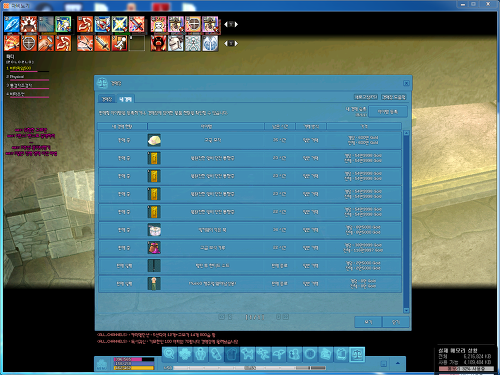The image size is (500, 375).
Task: Click the small save disk icon in bottom bar
Action: 383,364
